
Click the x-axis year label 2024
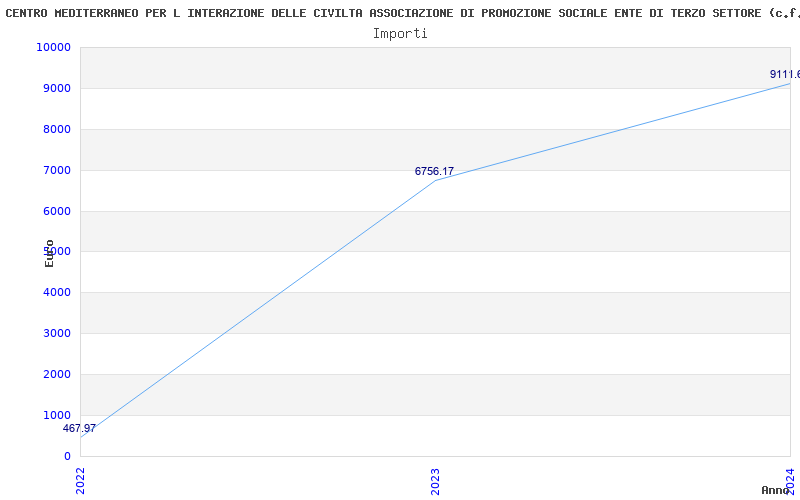click(x=790, y=481)
